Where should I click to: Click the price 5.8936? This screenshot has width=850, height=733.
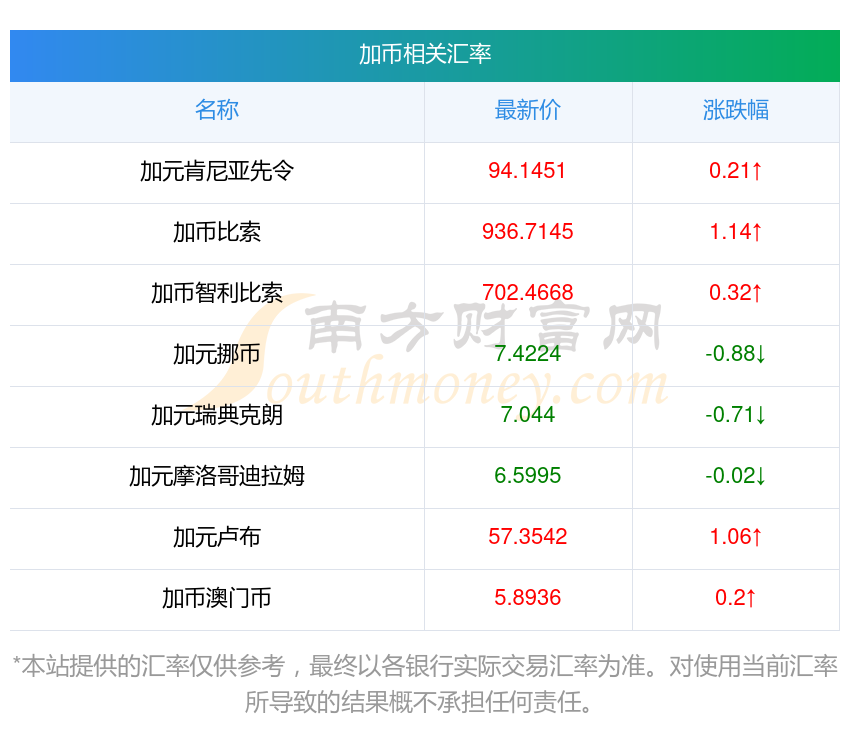527,598
